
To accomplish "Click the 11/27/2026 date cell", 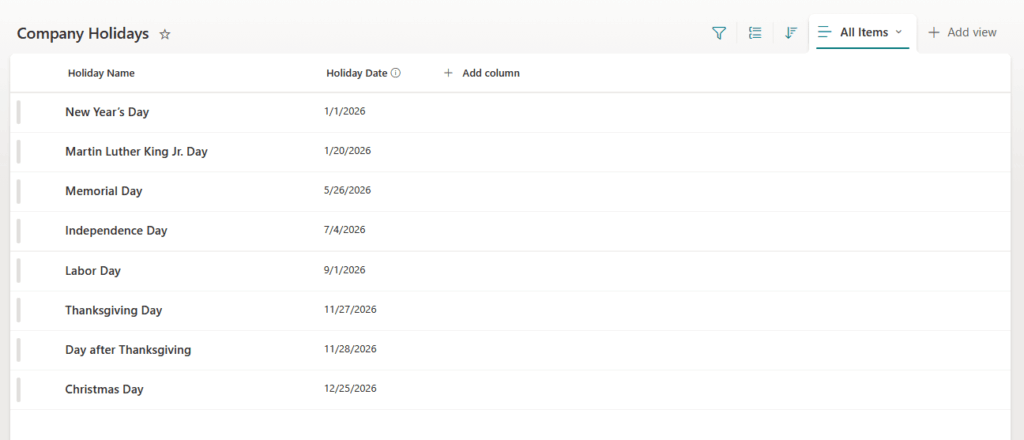I will (350, 309).
